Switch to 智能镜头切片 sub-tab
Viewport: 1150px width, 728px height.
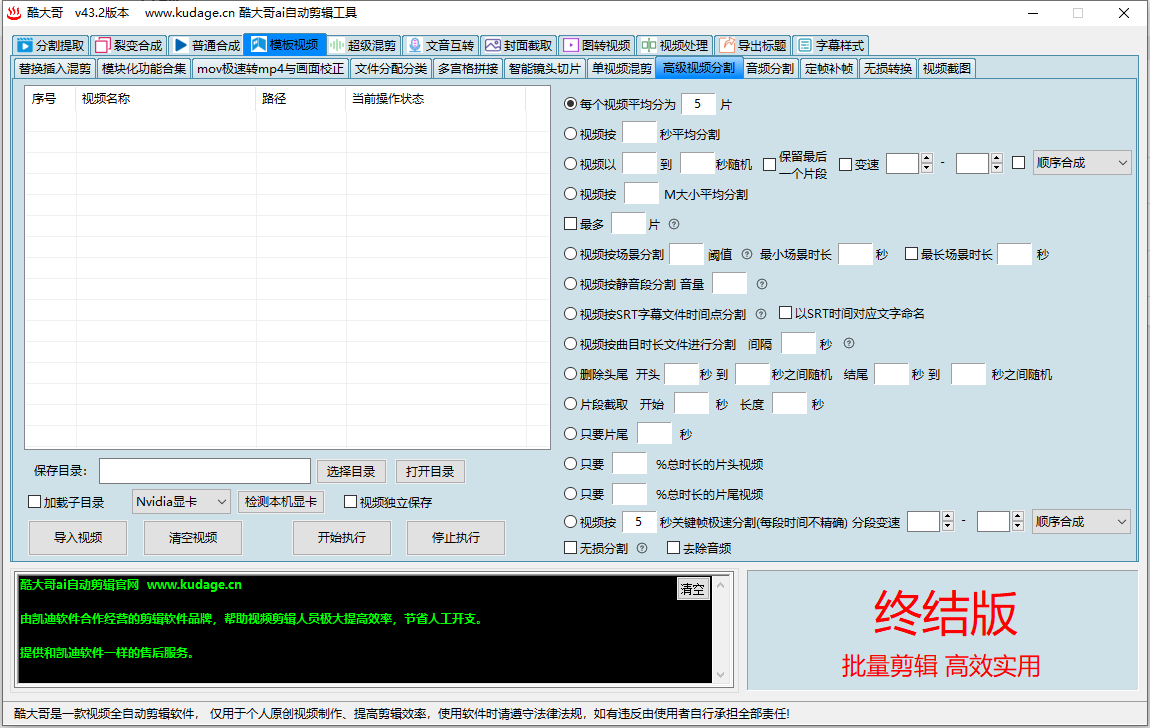tap(545, 68)
